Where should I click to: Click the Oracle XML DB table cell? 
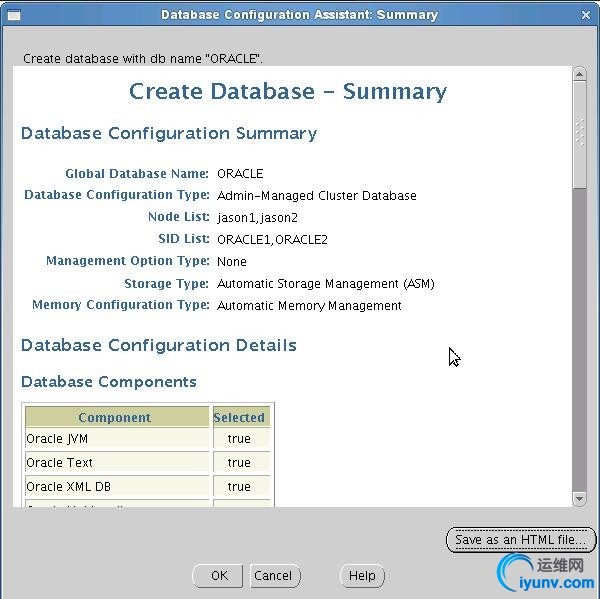[x=117, y=486]
